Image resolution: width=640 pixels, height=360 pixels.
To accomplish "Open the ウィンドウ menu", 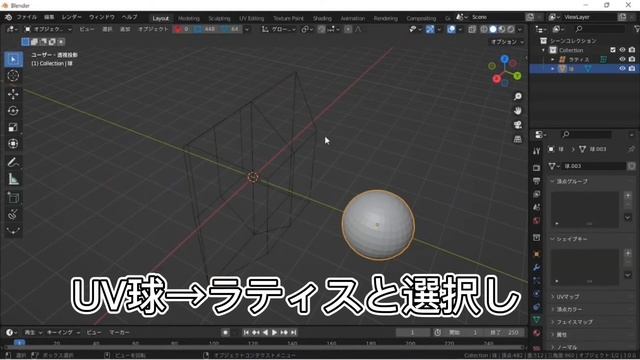I will click(x=102, y=17).
